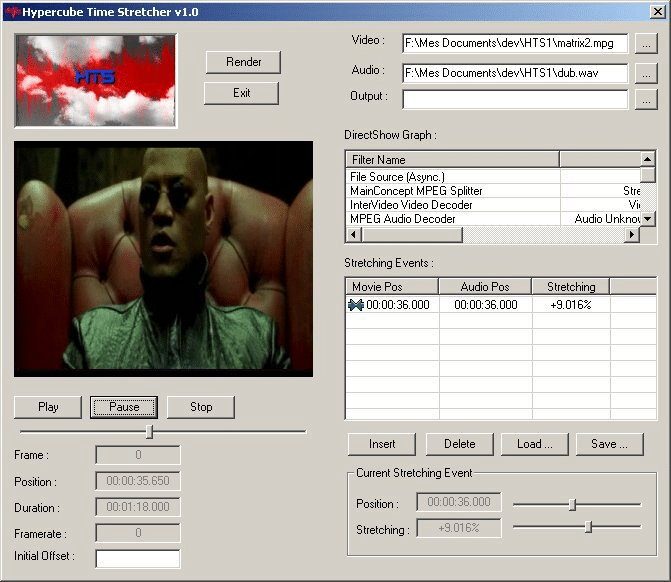Click the +9.016% stretching cell
671x582 pixels.
click(x=571, y=305)
